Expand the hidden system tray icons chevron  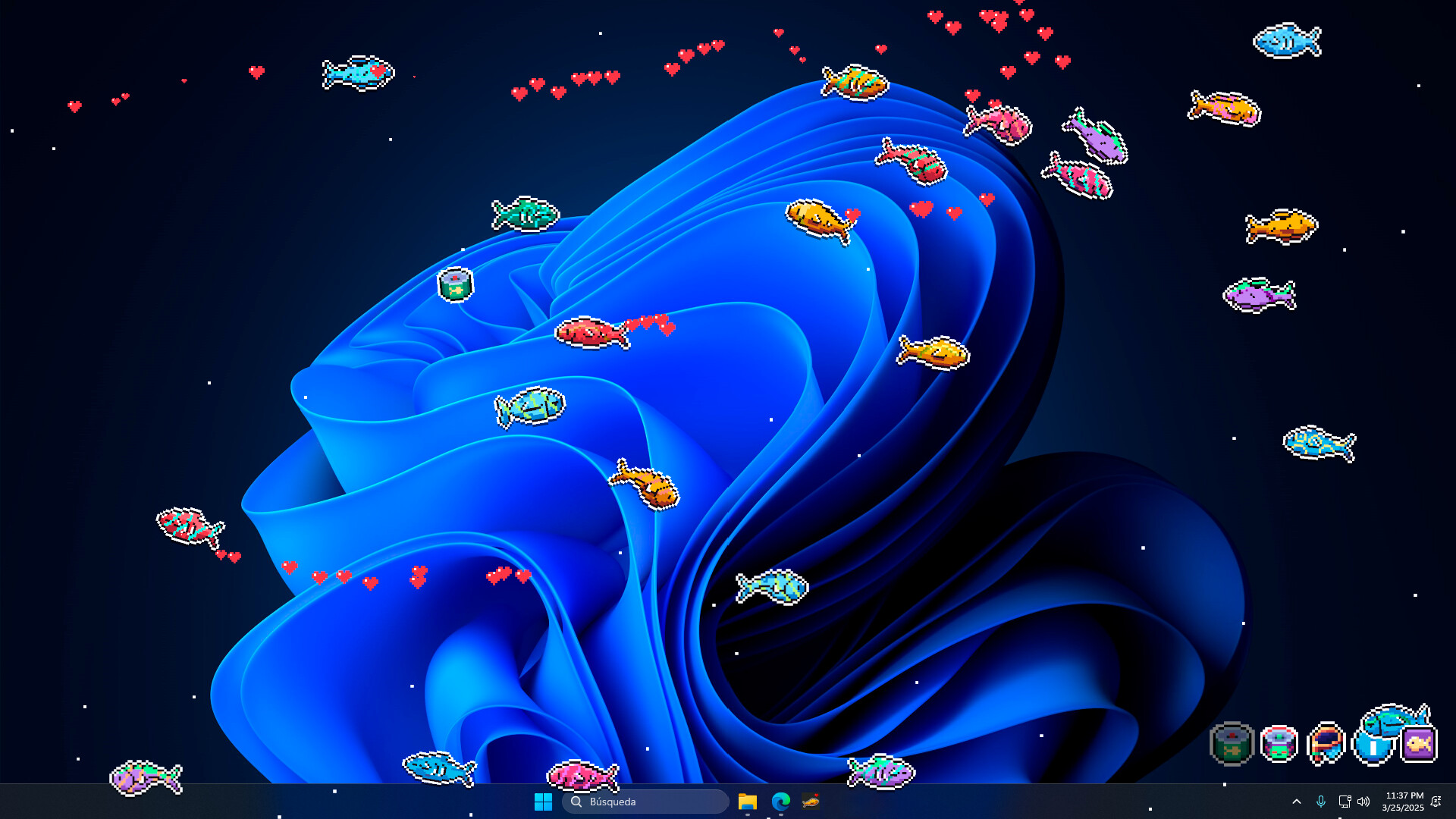click(1297, 802)
